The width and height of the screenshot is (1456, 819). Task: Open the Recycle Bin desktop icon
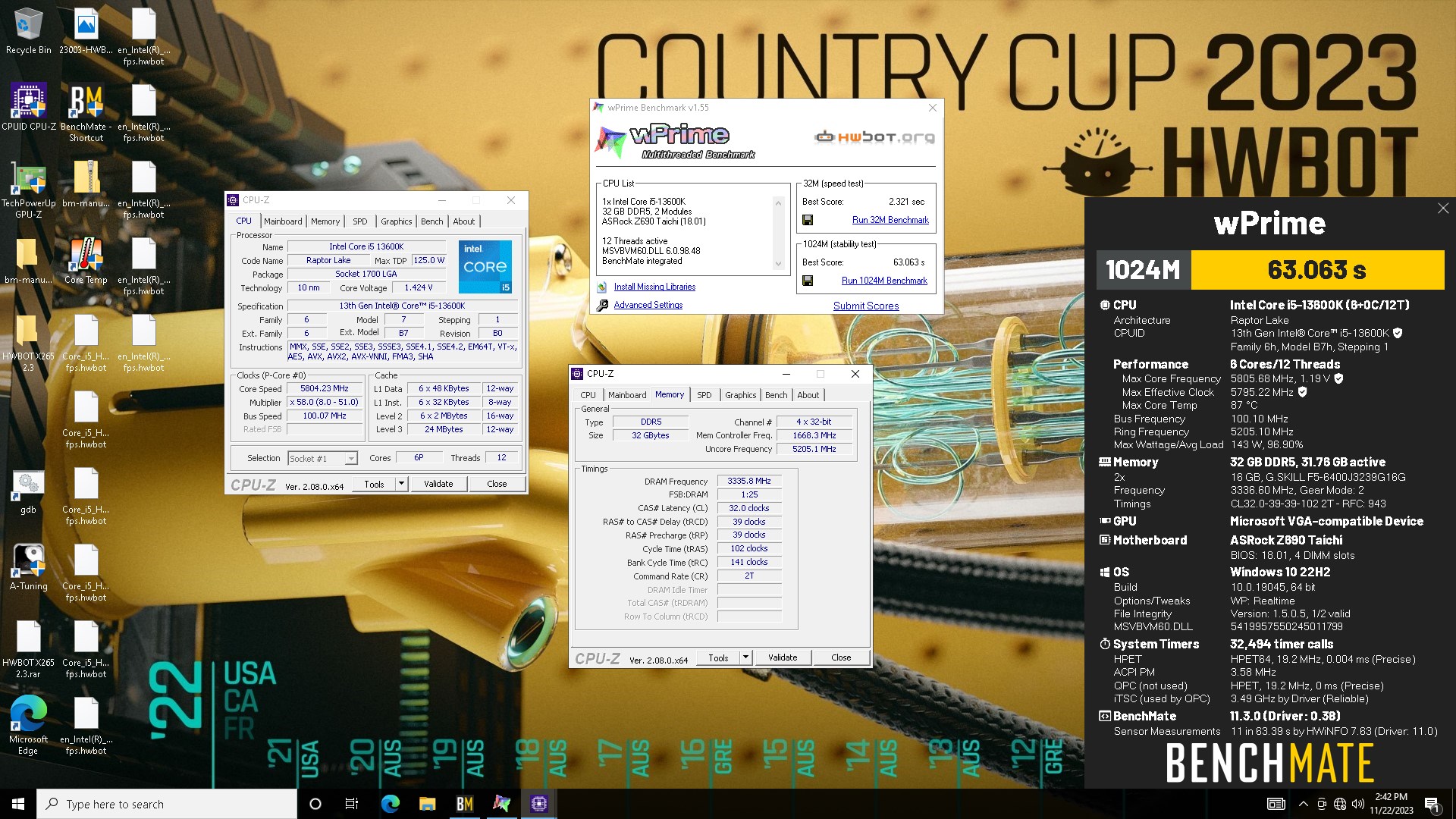tap(29, 32)
